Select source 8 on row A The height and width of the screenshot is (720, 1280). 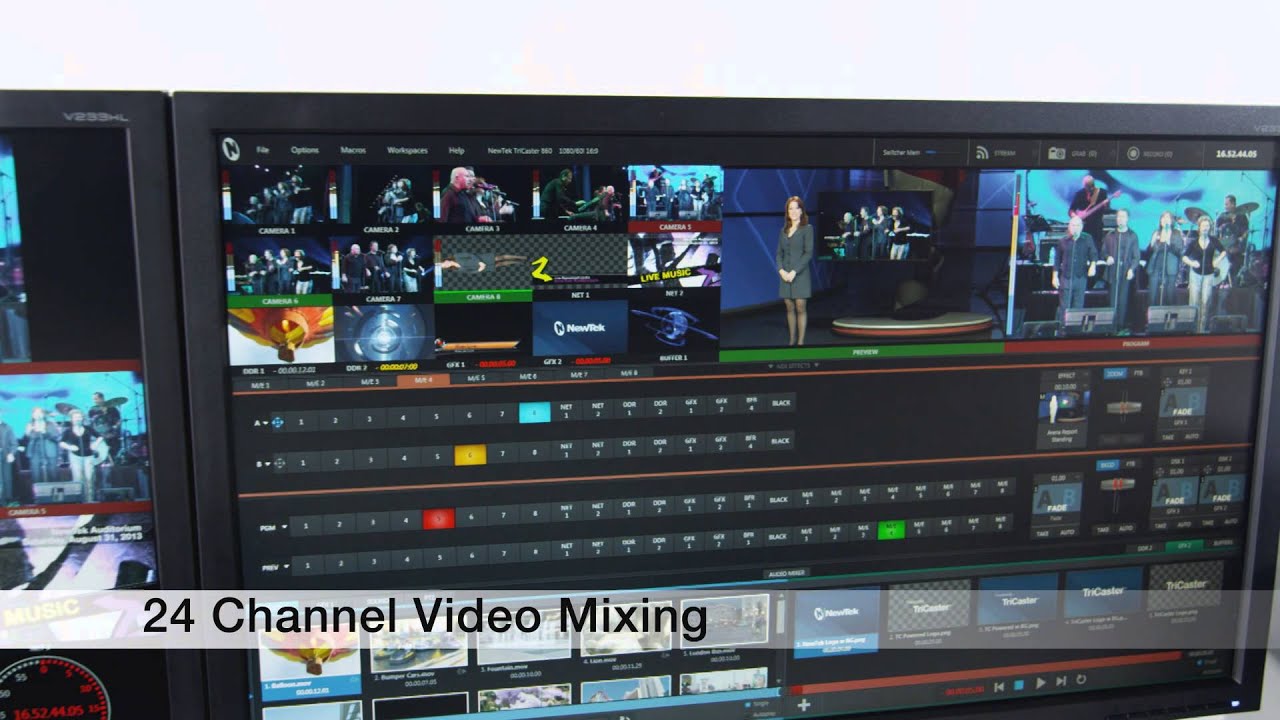click(534, 412)
